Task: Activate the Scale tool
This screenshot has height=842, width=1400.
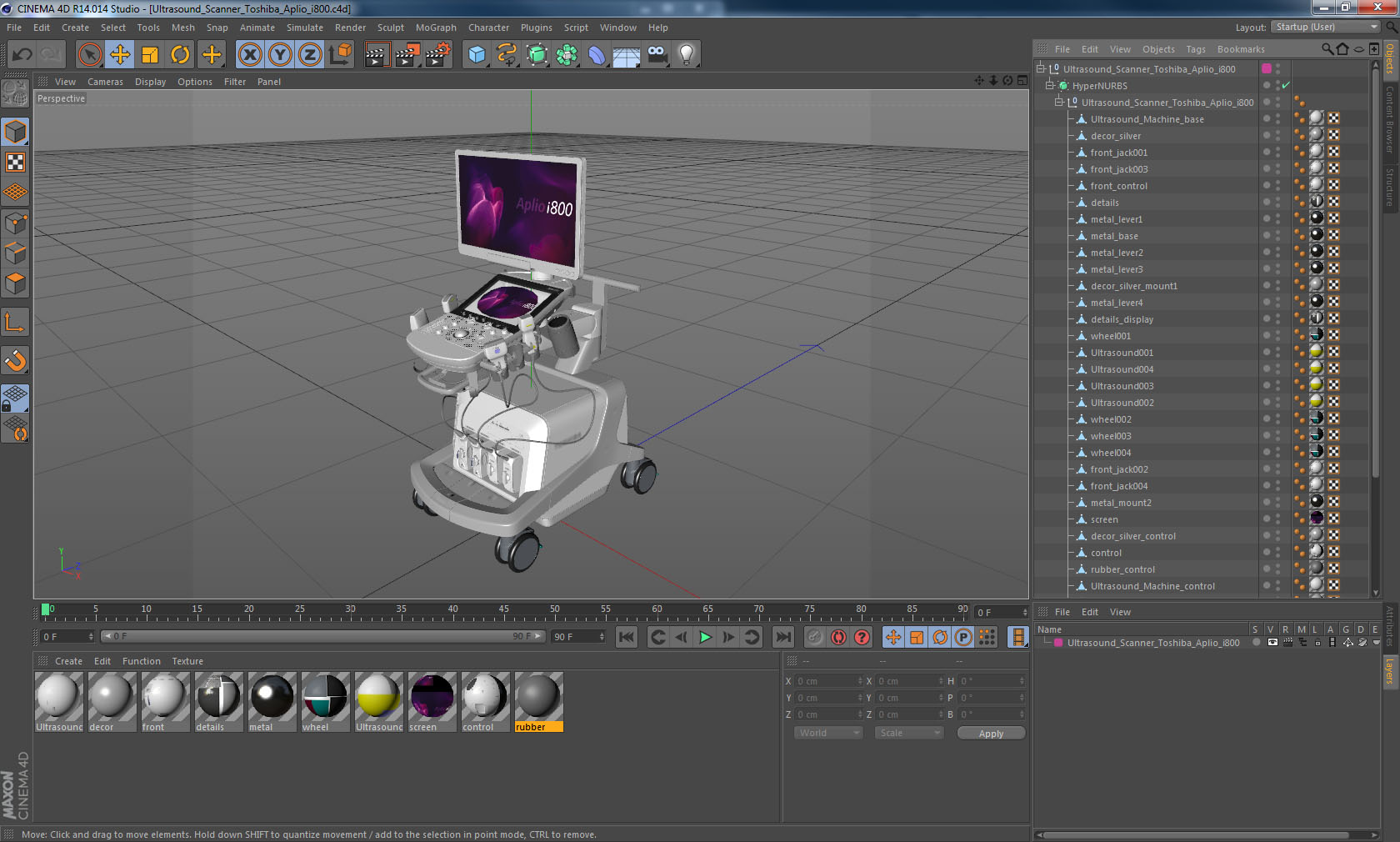Action: point(150,55)
